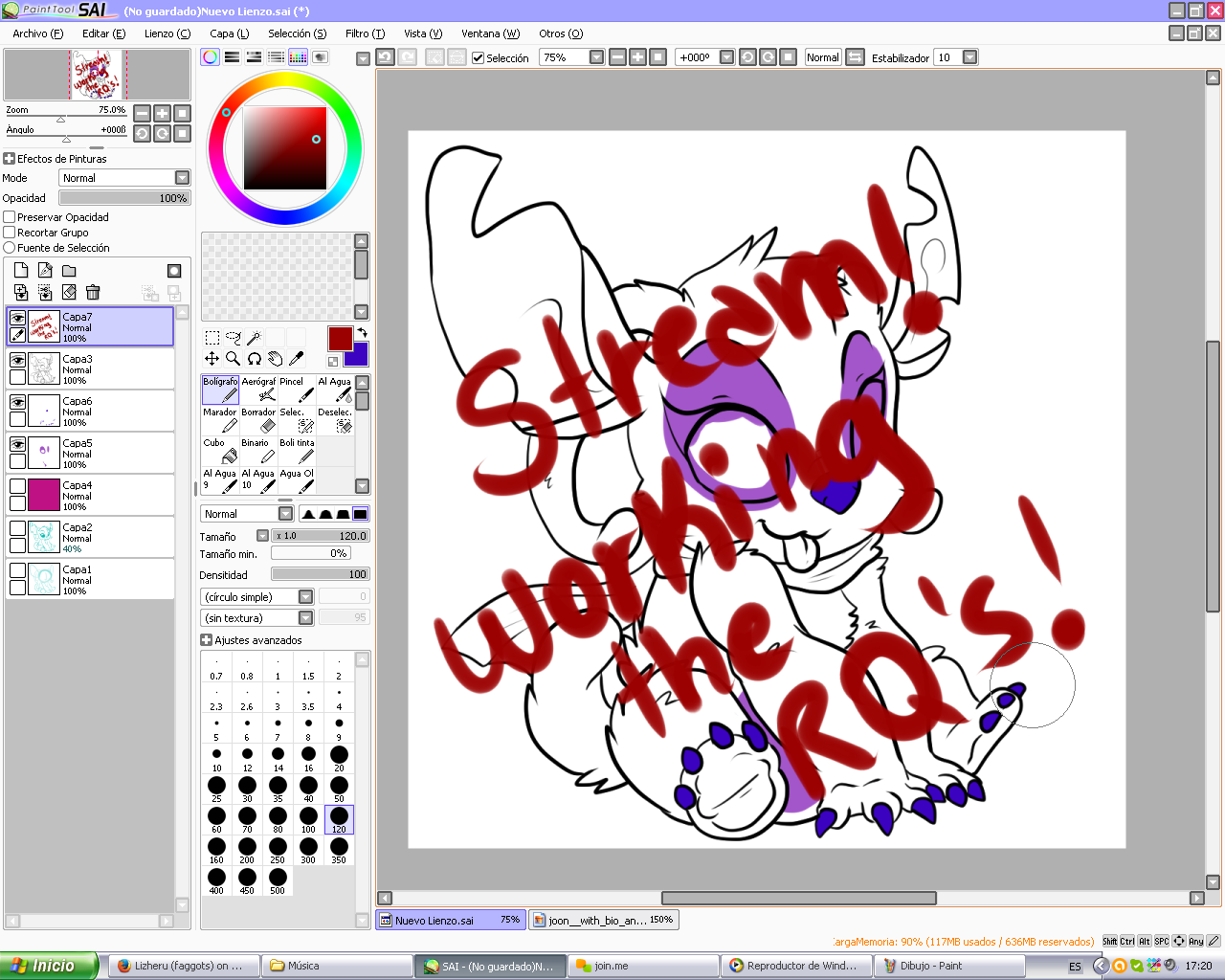Open the 75% zoom dropdown in toolbar

597,57
